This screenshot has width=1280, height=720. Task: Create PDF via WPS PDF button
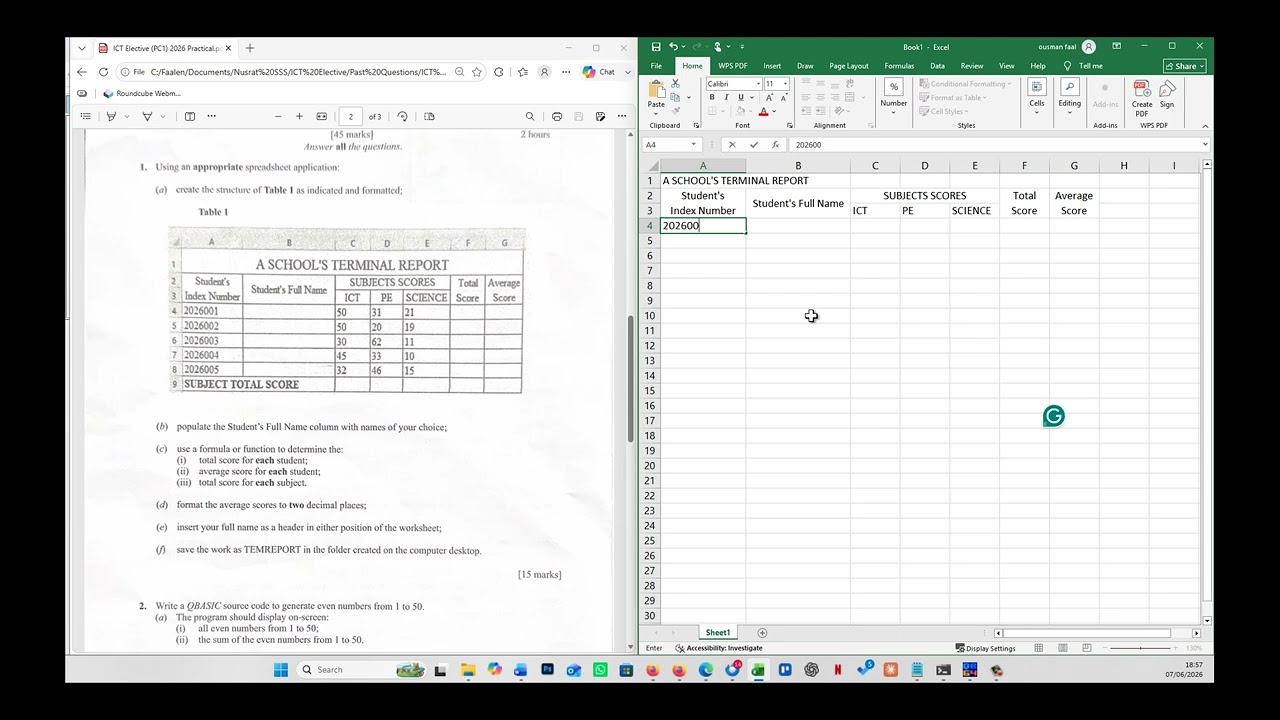click(x=1141, y=99)
